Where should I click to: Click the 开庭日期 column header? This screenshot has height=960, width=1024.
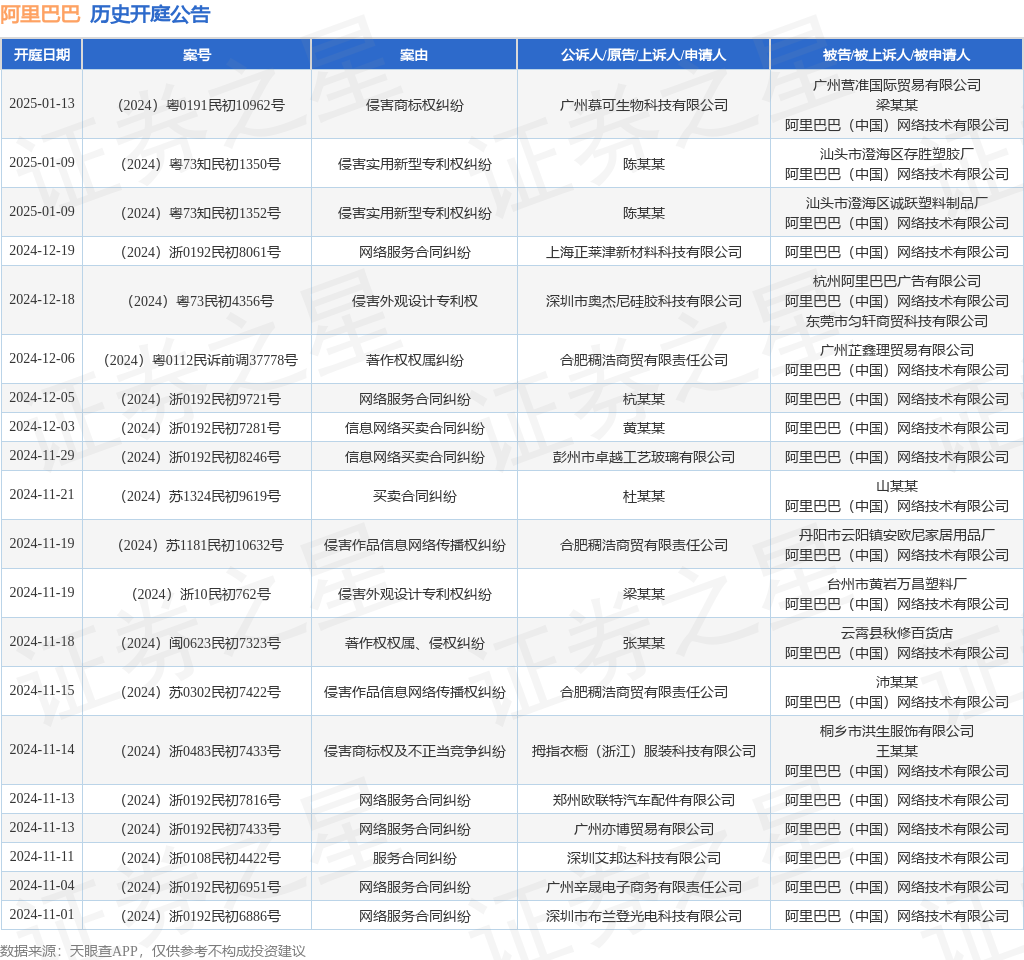pyautogui.click(x=42, y=55)
